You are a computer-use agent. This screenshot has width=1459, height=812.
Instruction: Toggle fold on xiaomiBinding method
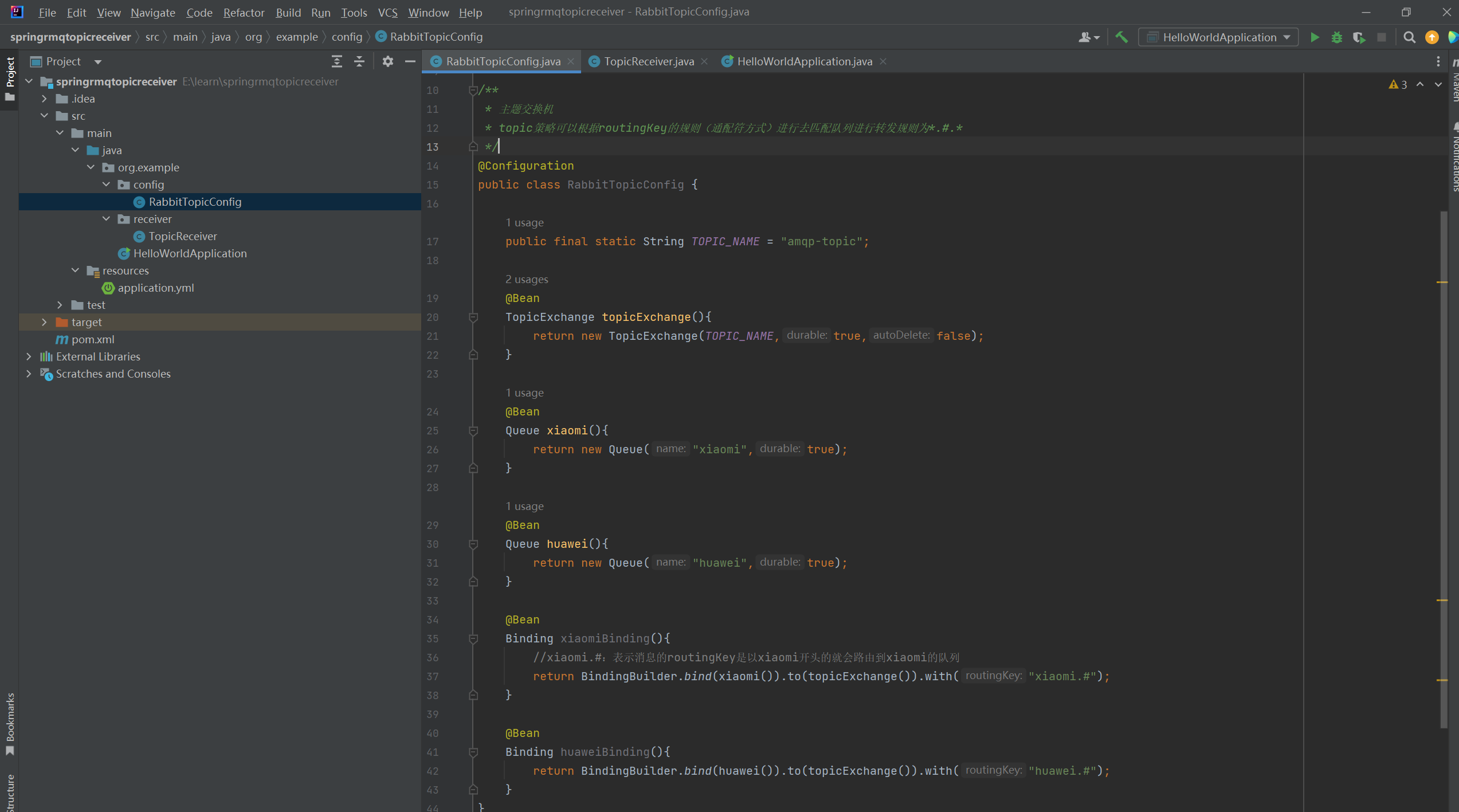click(x=473, y=638)
